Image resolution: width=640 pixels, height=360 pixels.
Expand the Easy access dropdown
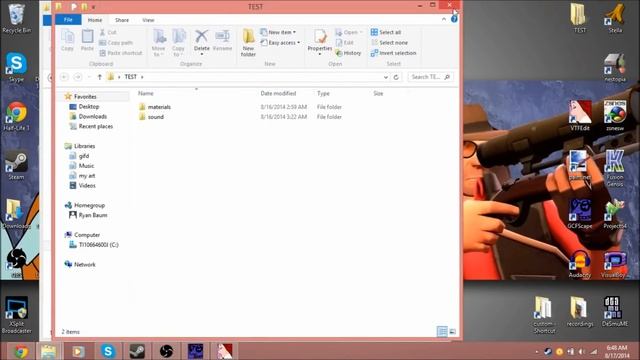280,42
